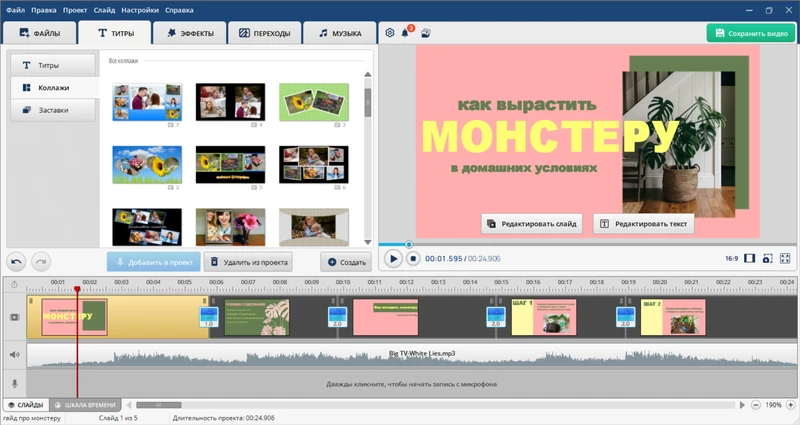Screen dimensions: 800x425
Task: Select Заставки in the side list
Action: (x=53, y=110)
